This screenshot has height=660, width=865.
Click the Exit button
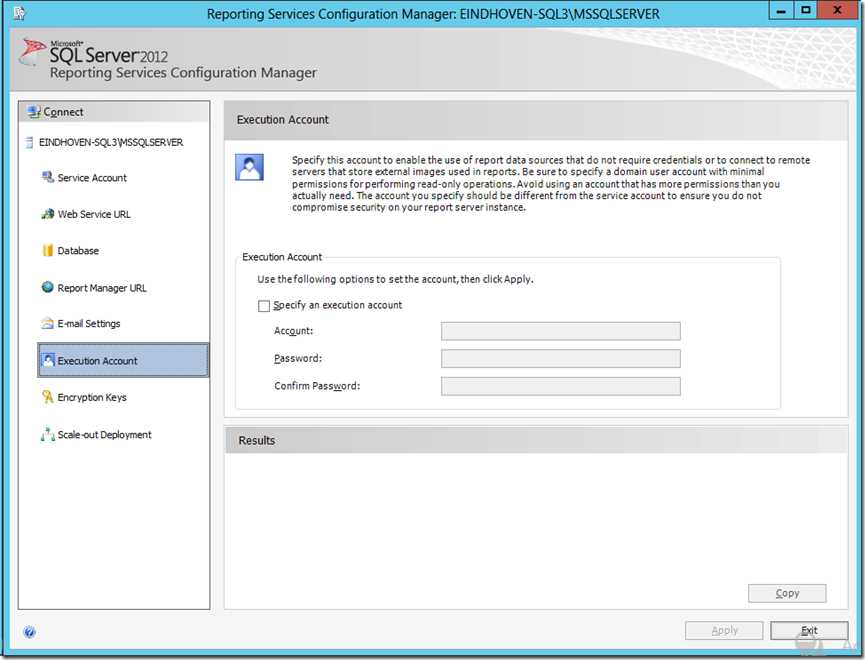click(x=809, y=630)
